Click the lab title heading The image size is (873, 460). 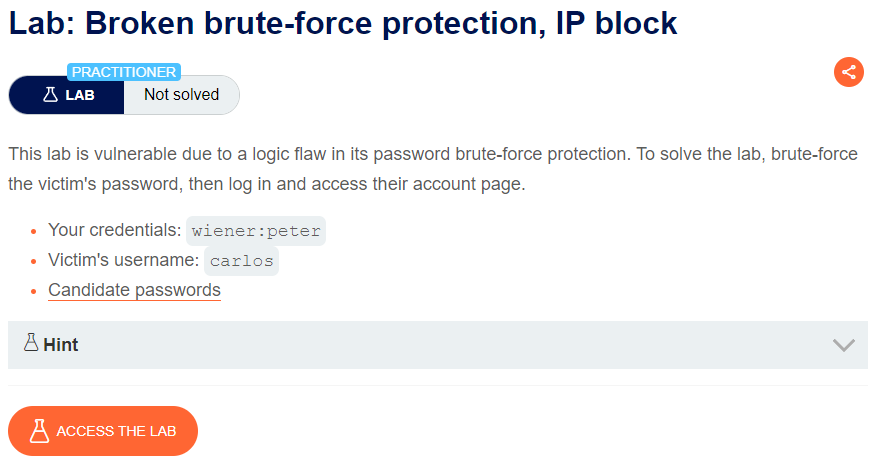tap(342, 23)
